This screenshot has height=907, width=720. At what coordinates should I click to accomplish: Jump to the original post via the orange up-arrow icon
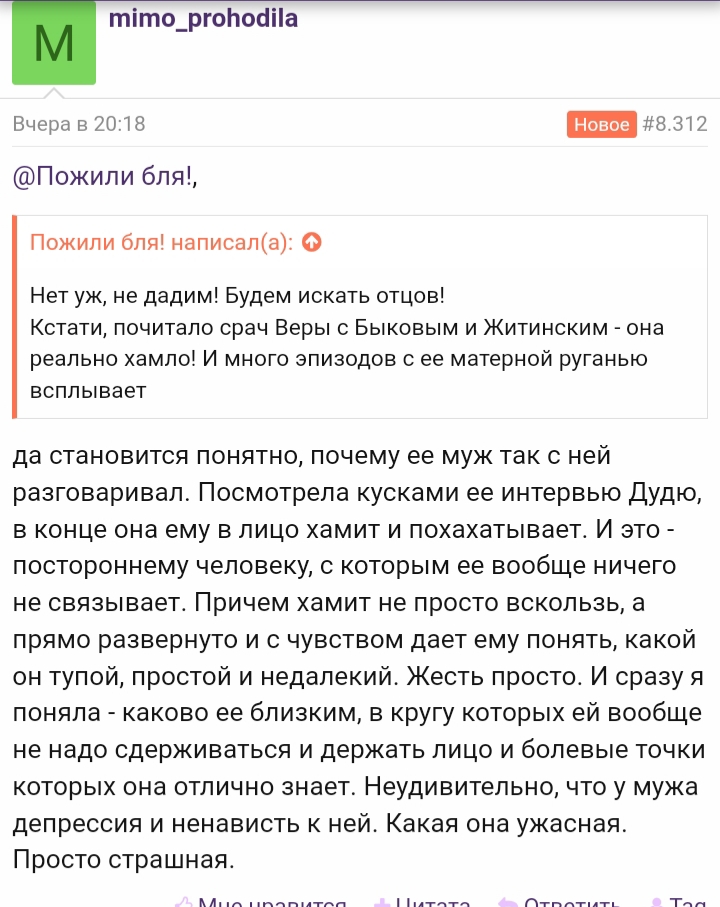tap(312, 242)
